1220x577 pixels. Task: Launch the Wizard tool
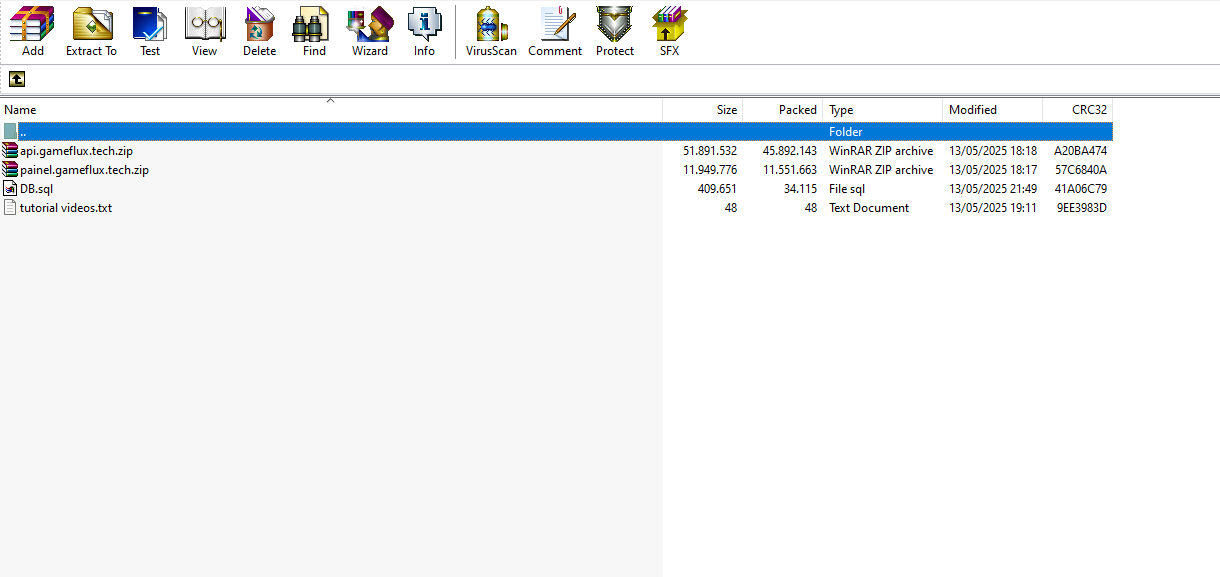pos(369,30)
